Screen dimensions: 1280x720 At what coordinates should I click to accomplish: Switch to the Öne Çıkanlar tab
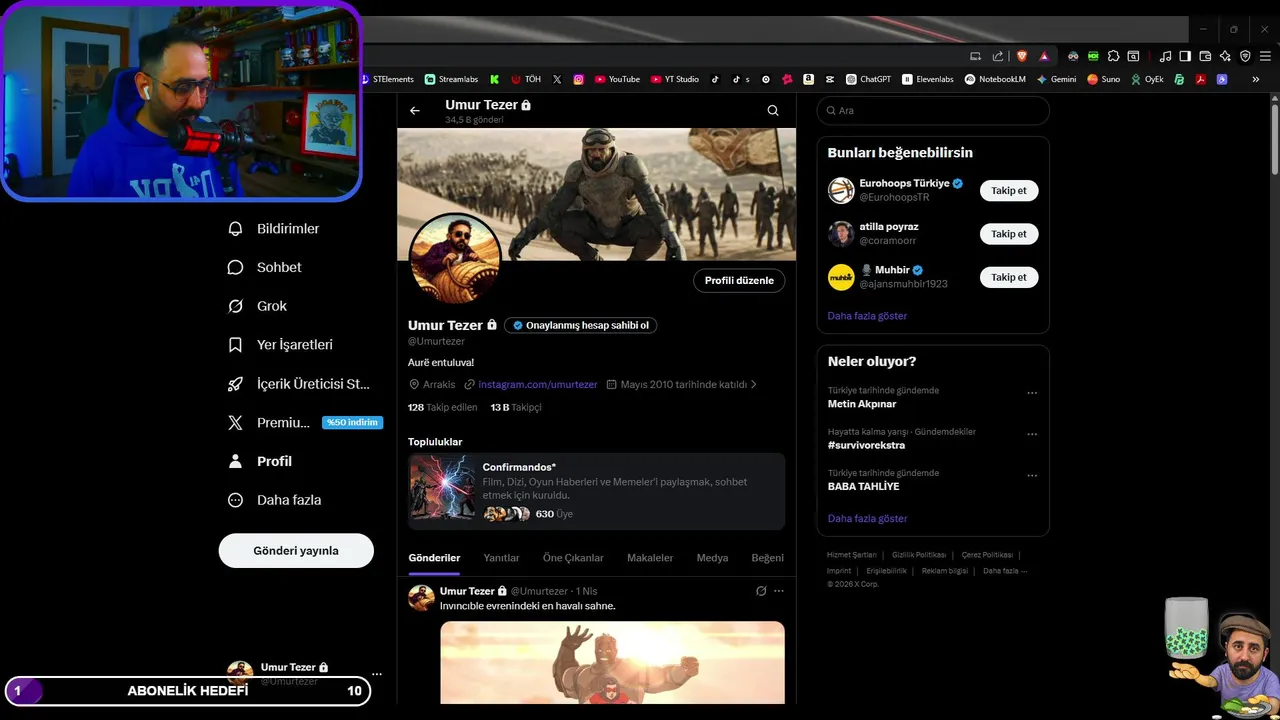point(573,558)
